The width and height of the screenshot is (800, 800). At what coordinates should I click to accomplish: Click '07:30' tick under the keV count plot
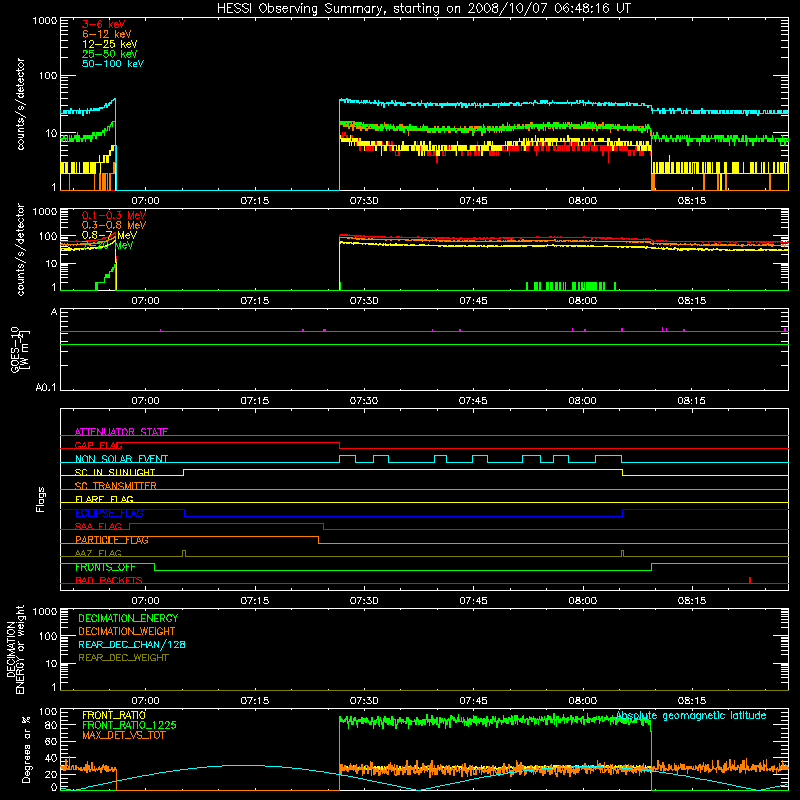[364, 201]
